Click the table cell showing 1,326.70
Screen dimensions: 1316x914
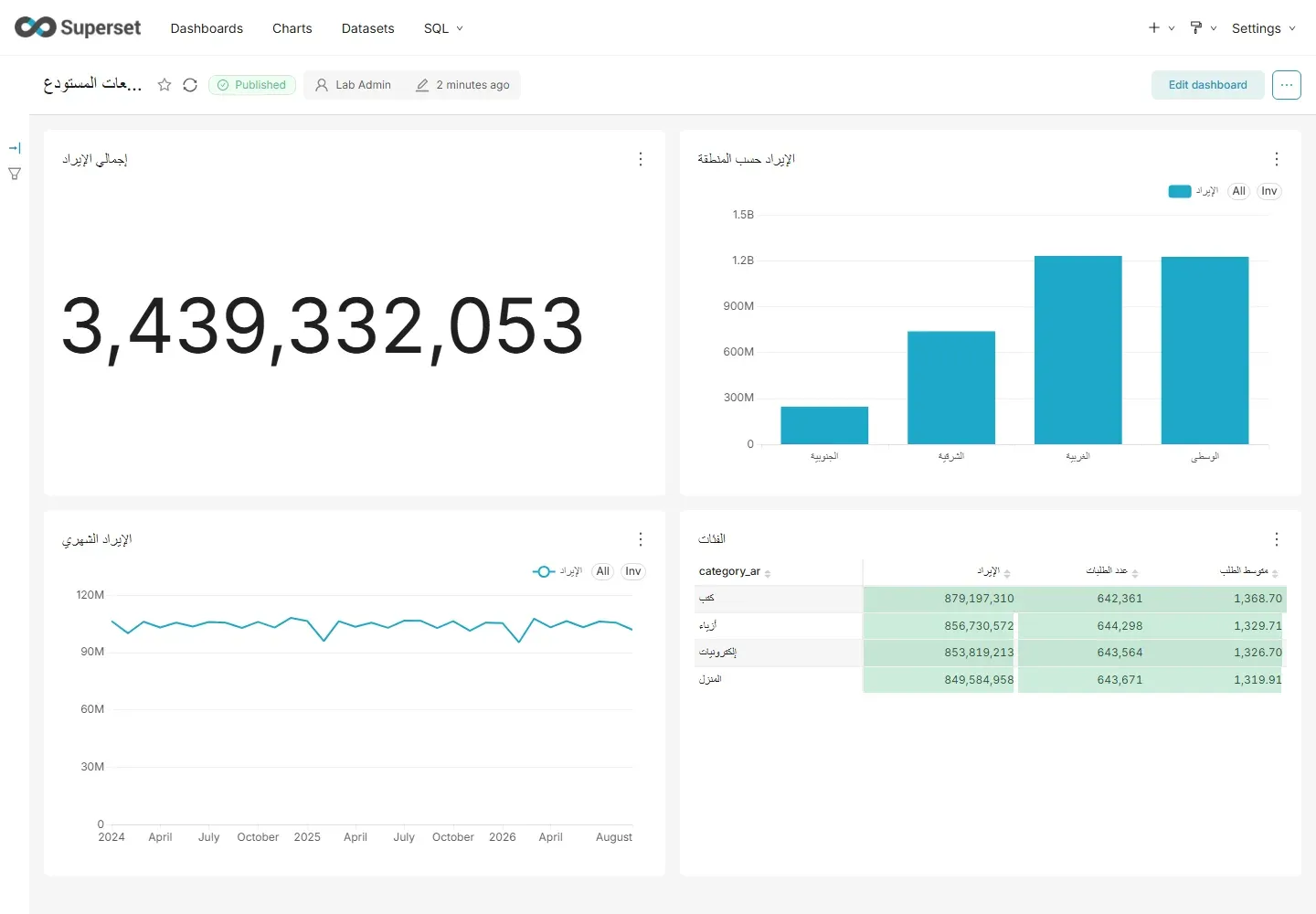point(1216,653)
